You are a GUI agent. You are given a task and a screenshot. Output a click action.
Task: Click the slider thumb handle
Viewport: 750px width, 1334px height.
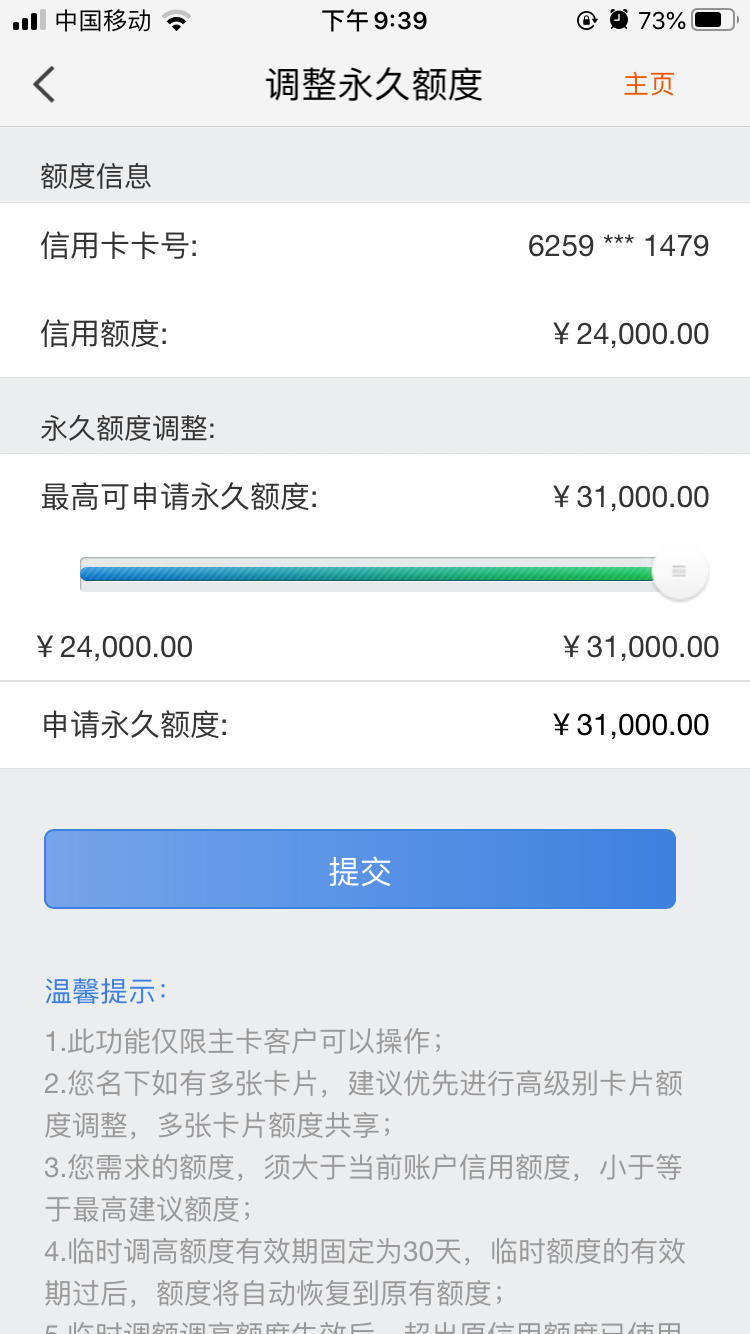[680, 572]
